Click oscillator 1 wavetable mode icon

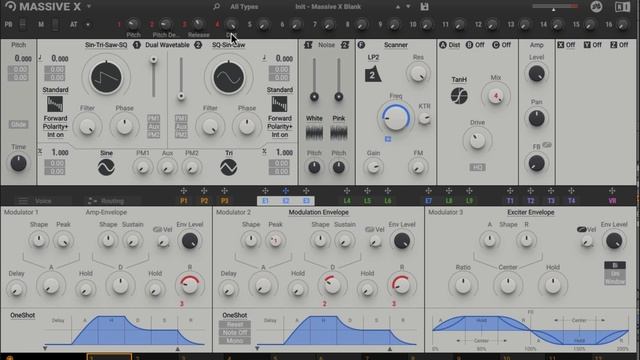tap(55, 104)
